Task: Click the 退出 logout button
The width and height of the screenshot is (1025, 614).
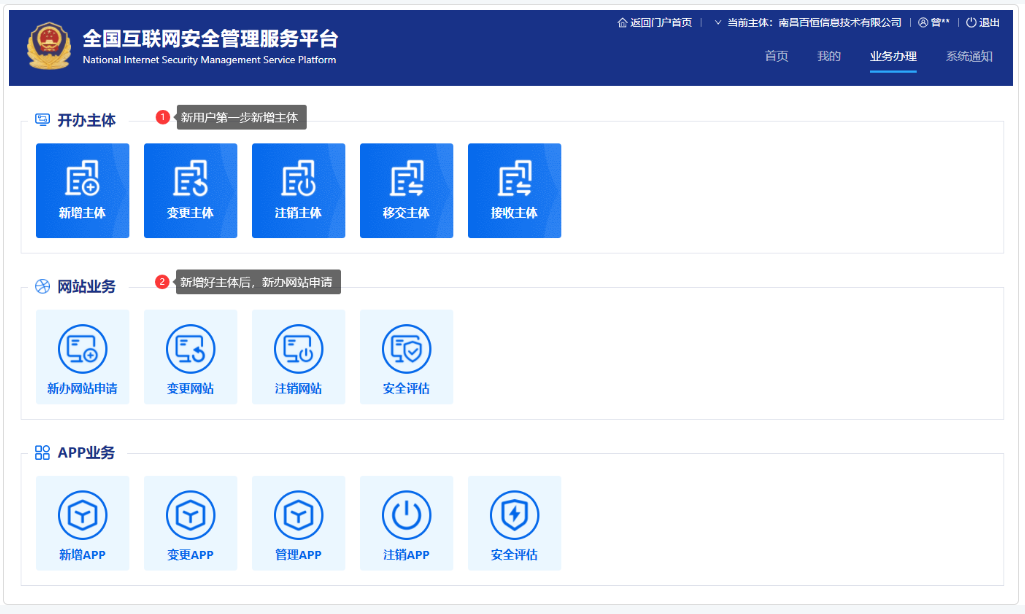Action: click(x=982, y=23)
